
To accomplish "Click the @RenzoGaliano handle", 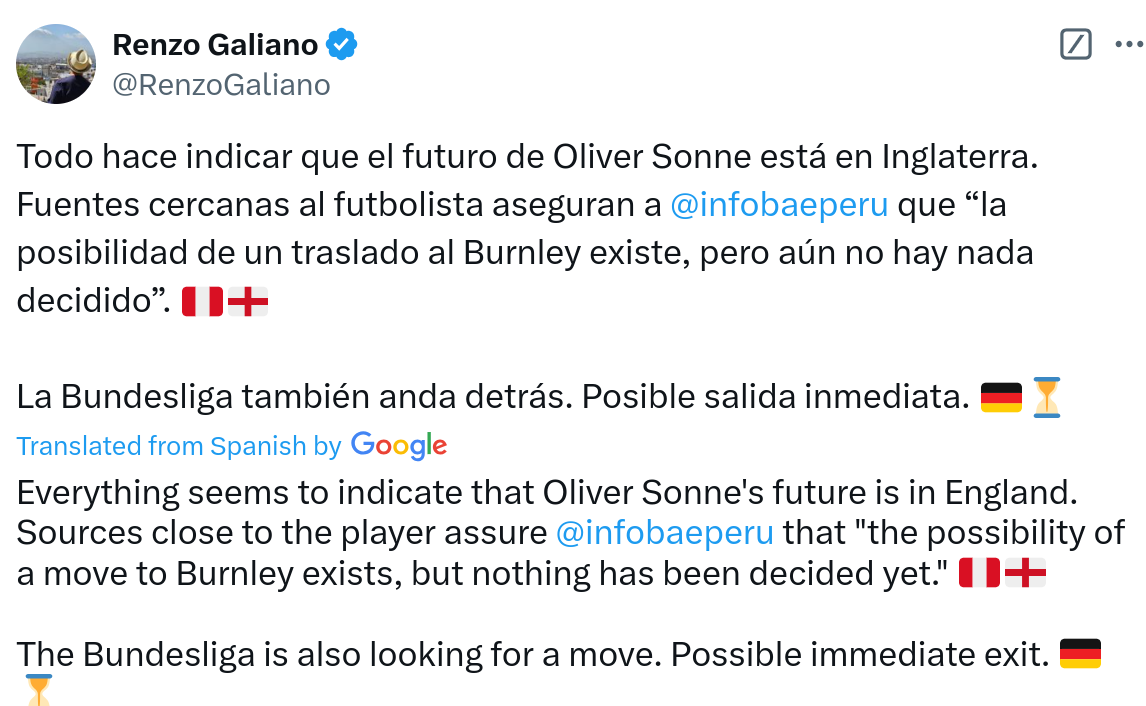I will pos(221,85).
